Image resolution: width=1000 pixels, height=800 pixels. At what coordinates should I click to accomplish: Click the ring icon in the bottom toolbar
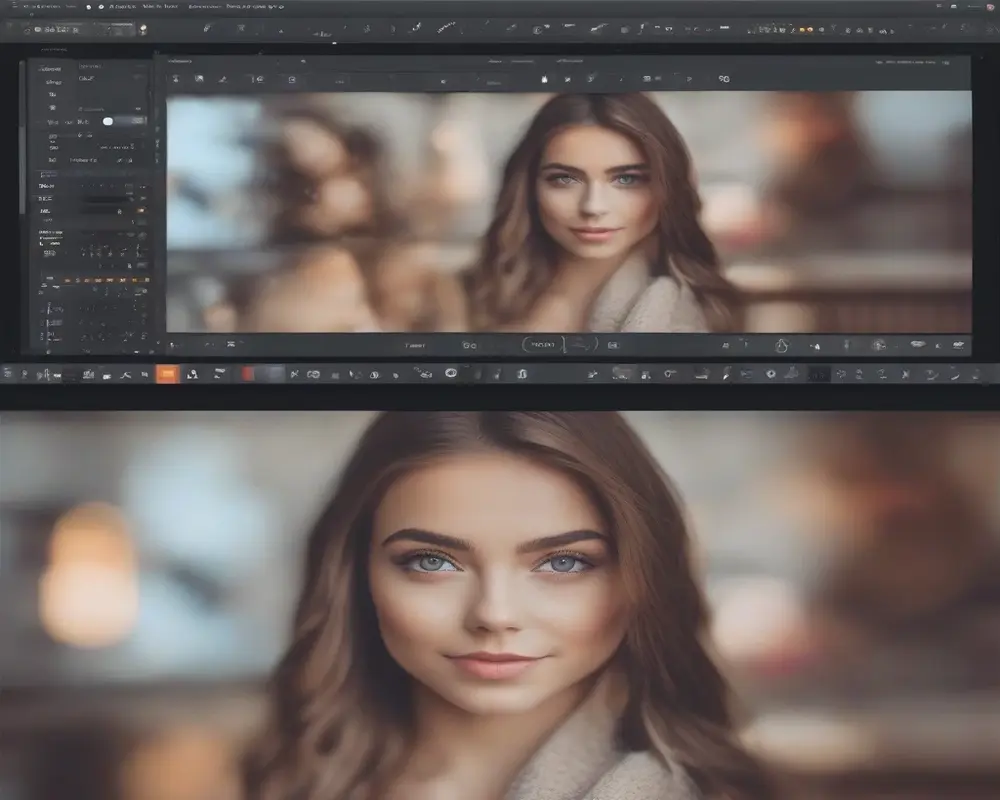pyautogui.click(x=451, y=373)
